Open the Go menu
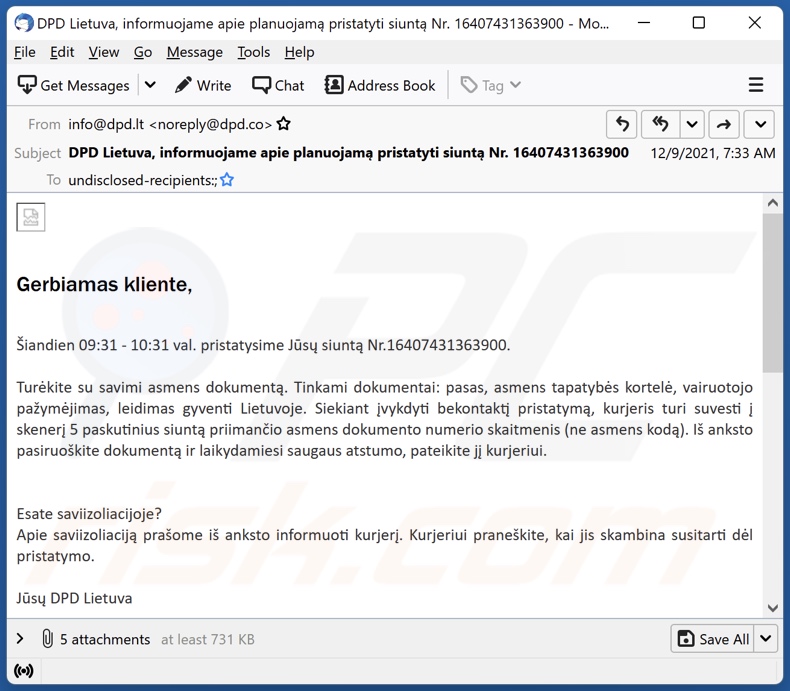Screen dimensions: 790x691 (x=143, y=52)
